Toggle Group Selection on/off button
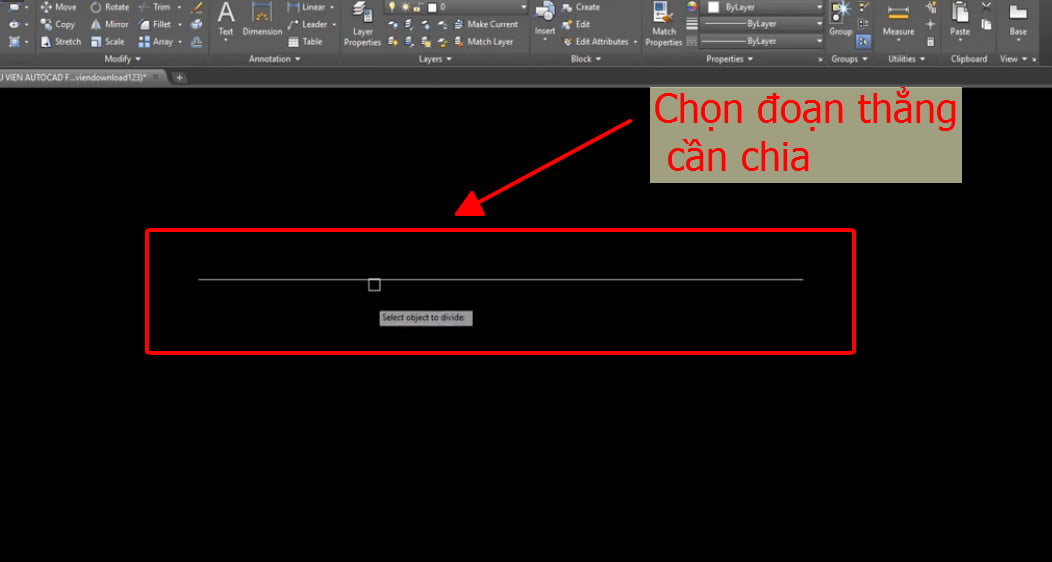This screenshot has width=1052, height=562. (x=863, y=42)
